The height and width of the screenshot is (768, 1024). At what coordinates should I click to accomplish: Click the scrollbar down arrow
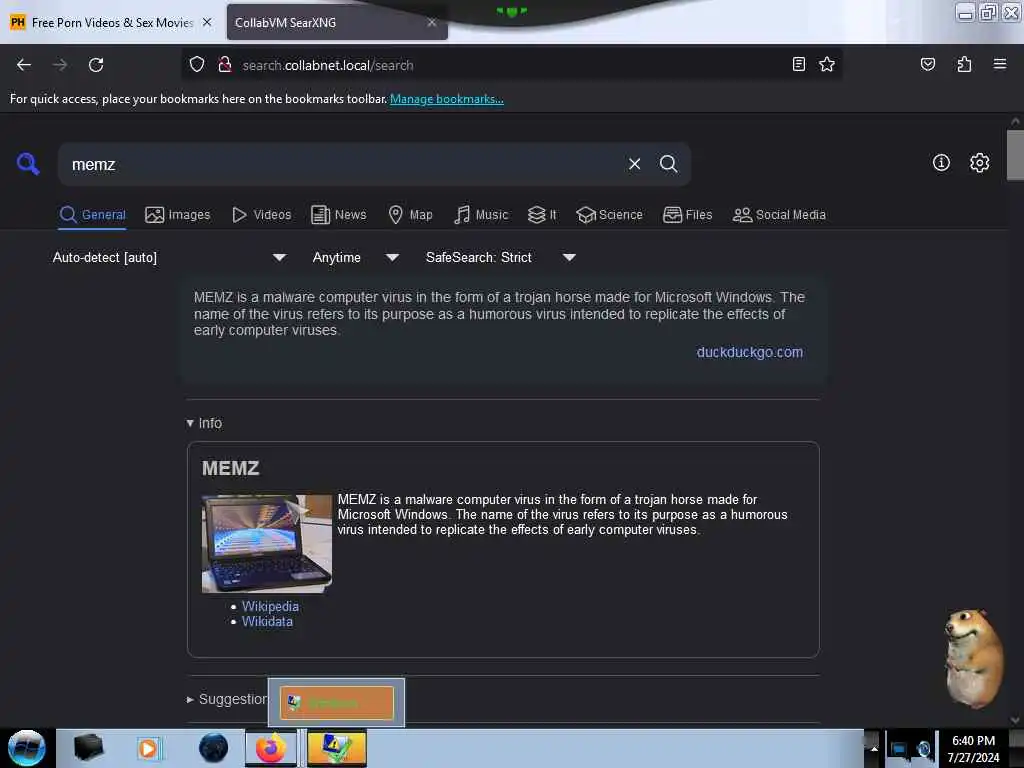click(1015, 720)
